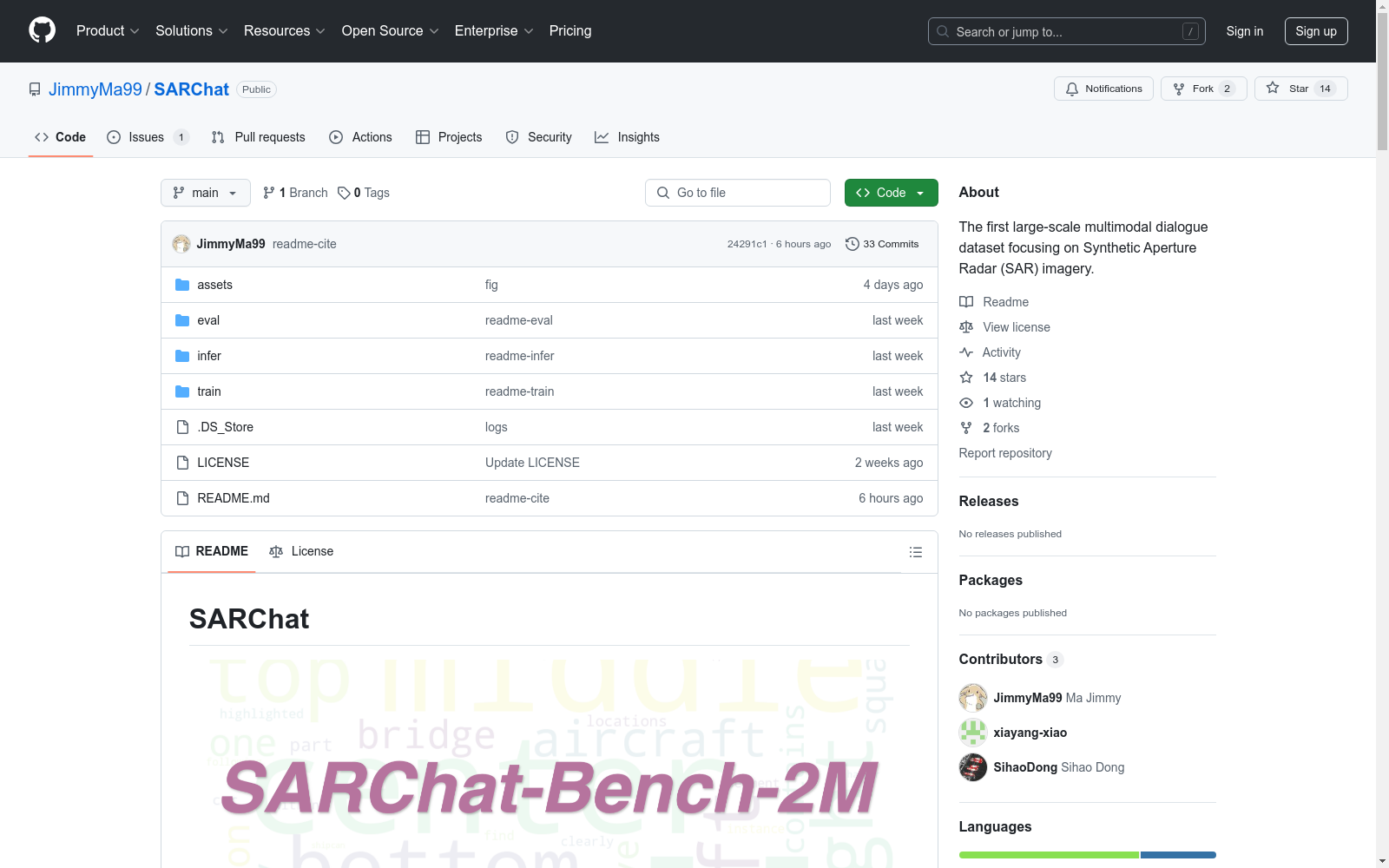Open the README outline list icon
The width and height of the screenshot is (1389, 868).
(915, 552)
